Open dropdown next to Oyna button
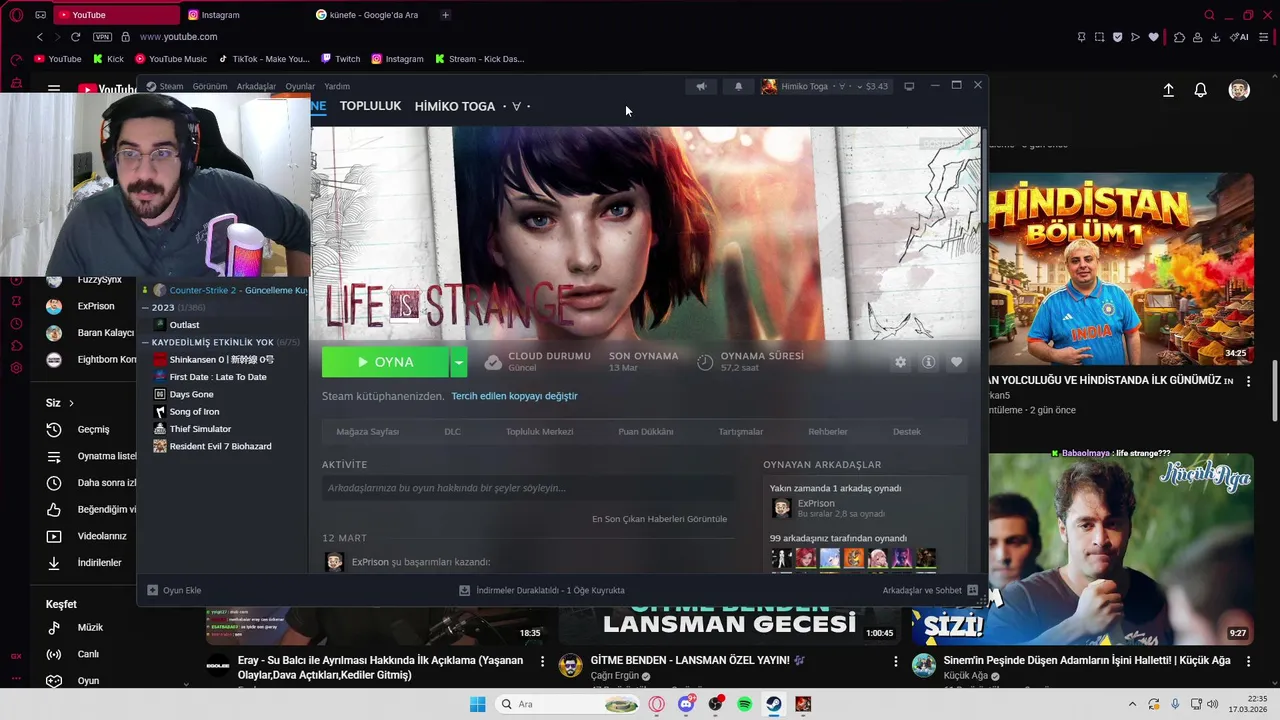 tap(458, 362)
